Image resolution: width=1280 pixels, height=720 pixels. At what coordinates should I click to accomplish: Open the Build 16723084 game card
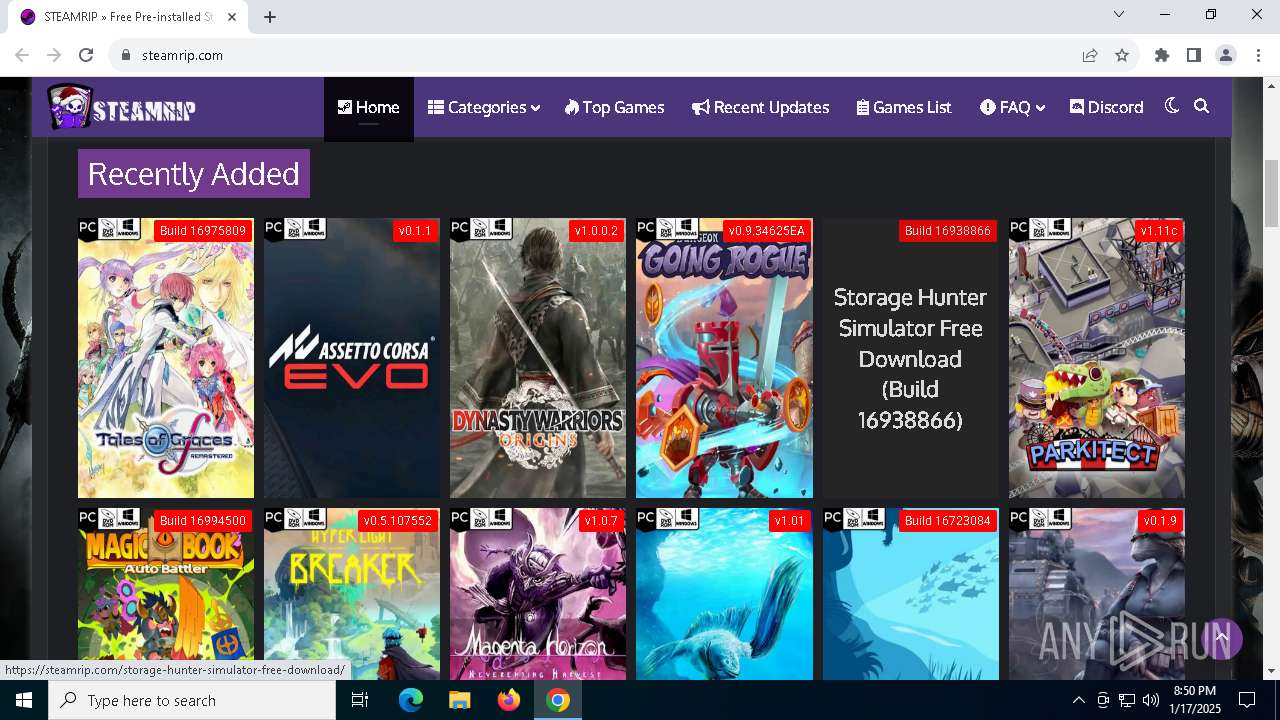[910, 594]
